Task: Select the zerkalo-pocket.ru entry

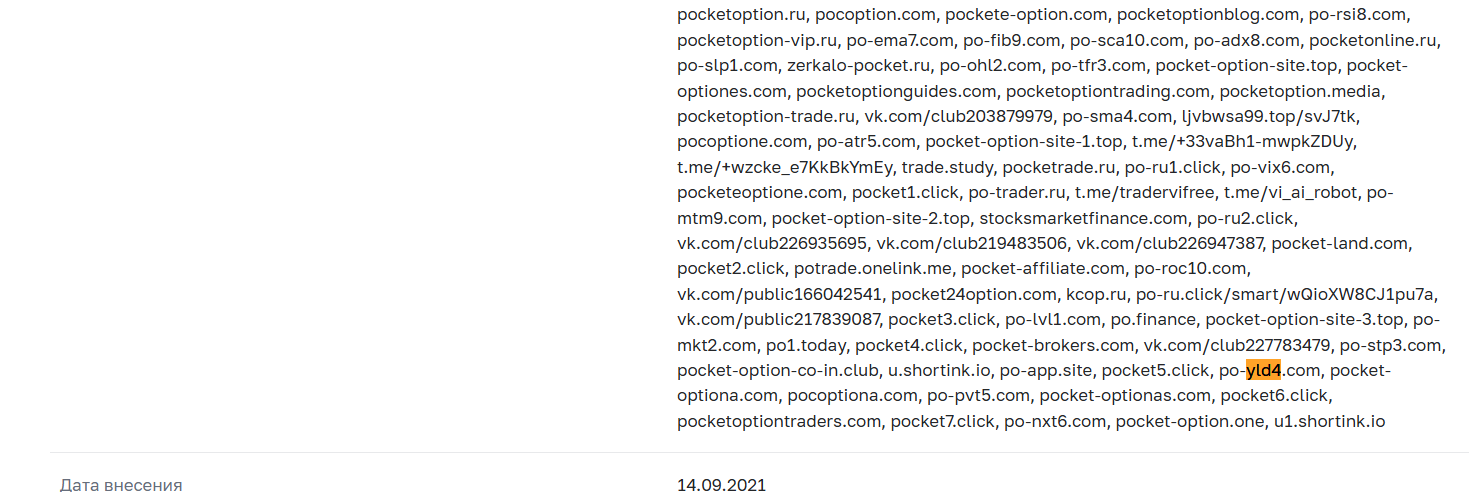Action: 858,66
